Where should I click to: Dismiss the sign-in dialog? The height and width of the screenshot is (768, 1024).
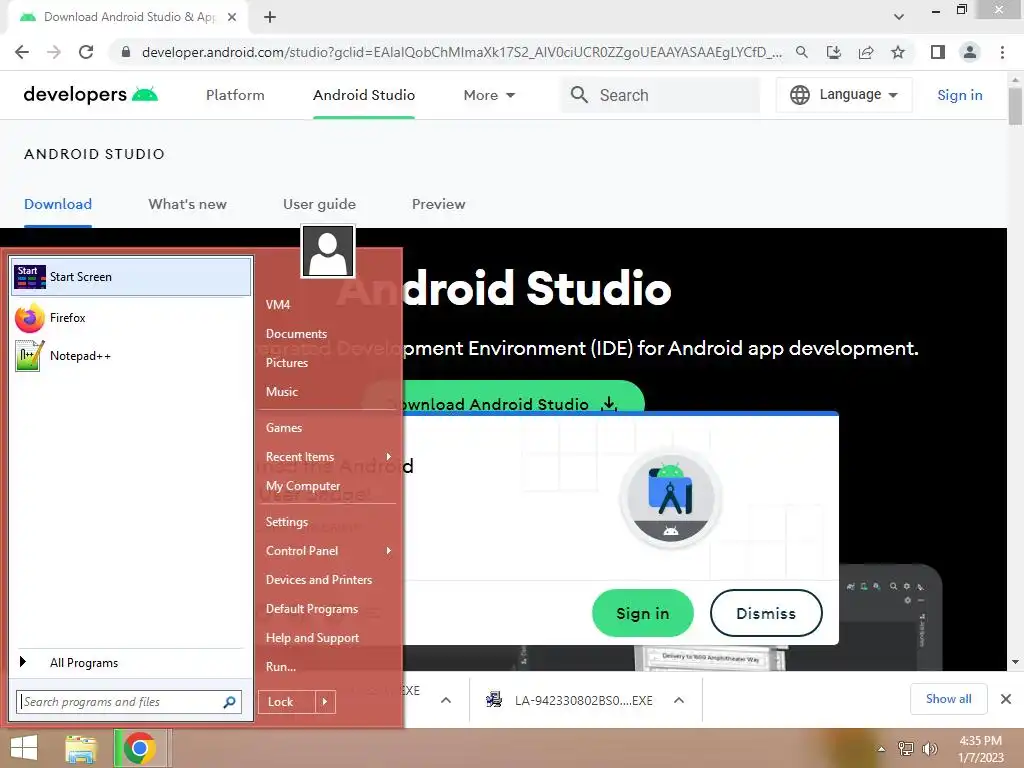pyautogui.click(x=766, y=613)
